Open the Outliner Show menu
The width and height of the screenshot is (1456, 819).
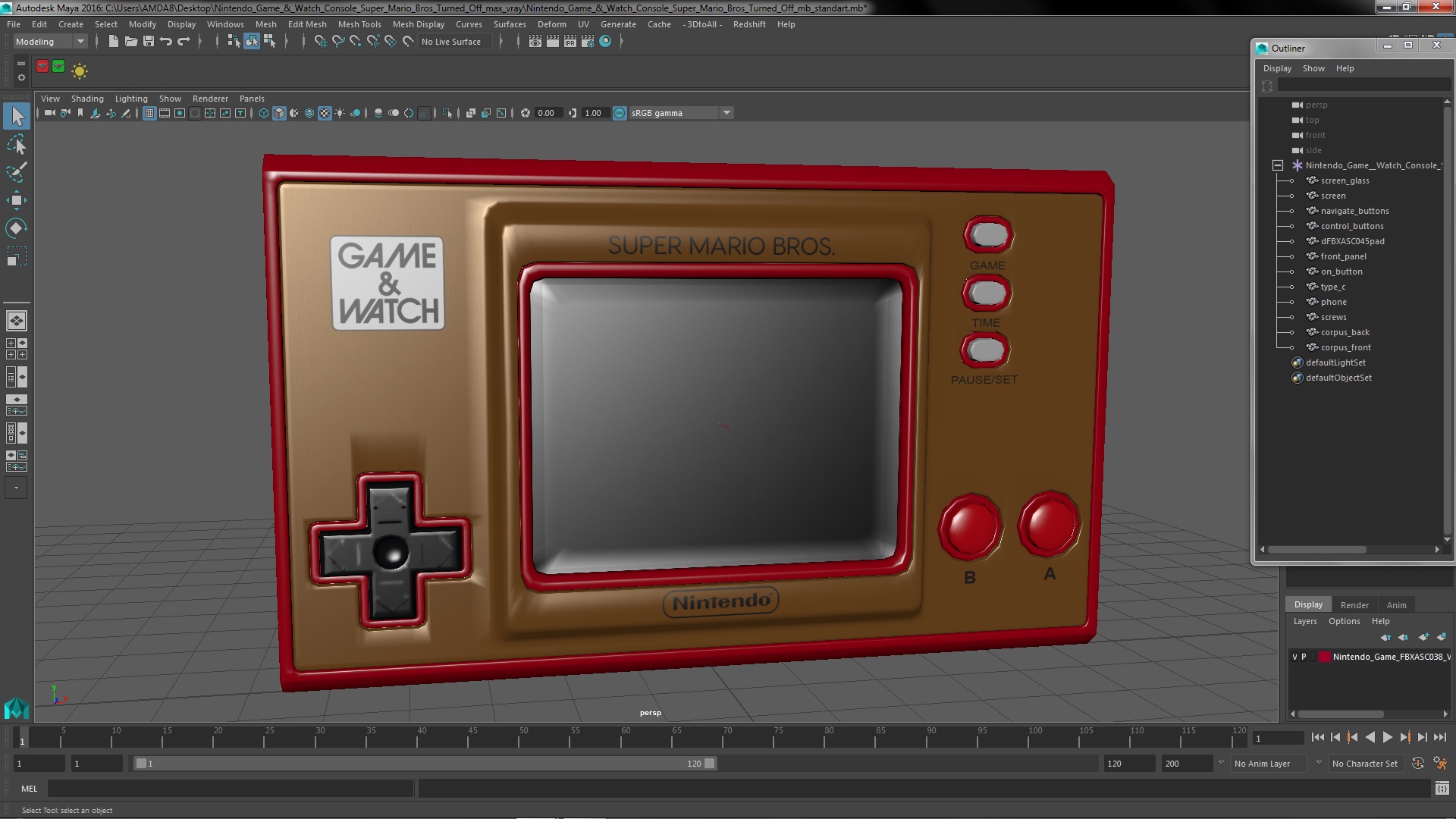(1313, 68)
